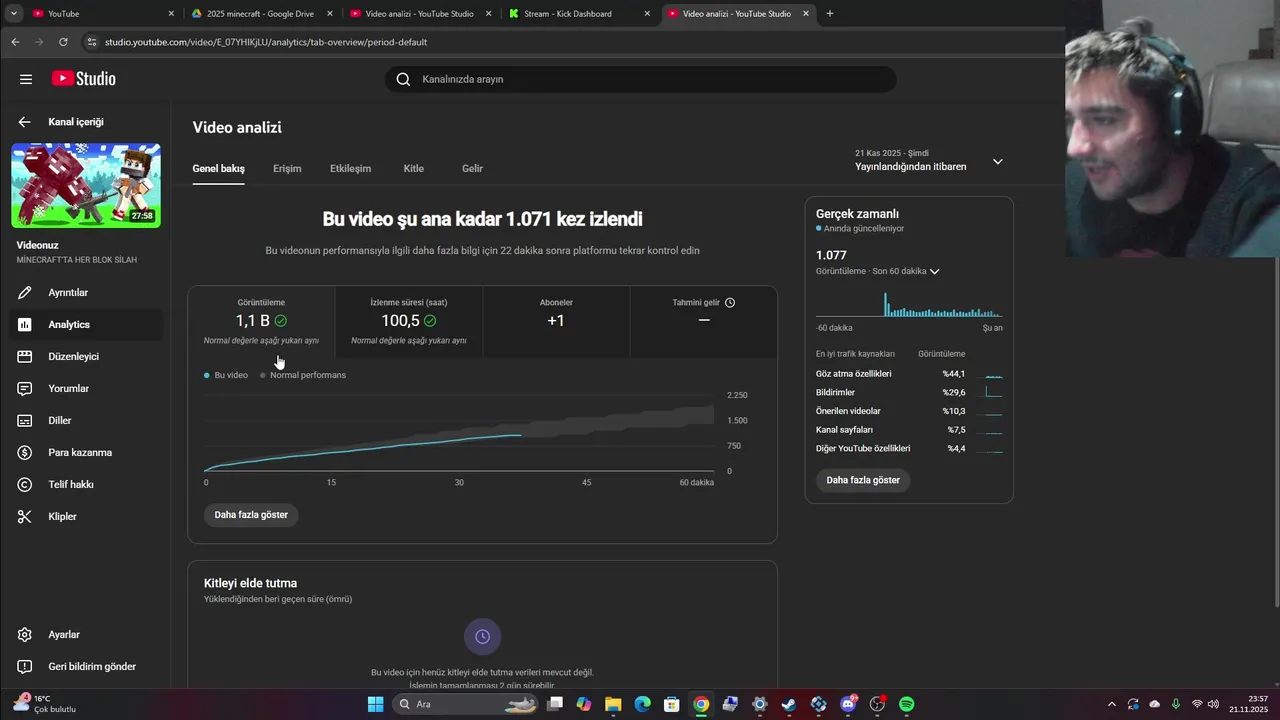Click Göz atma özellikleri traffic source row
This screenshot has height=720, width=1280.
point(909,374)
